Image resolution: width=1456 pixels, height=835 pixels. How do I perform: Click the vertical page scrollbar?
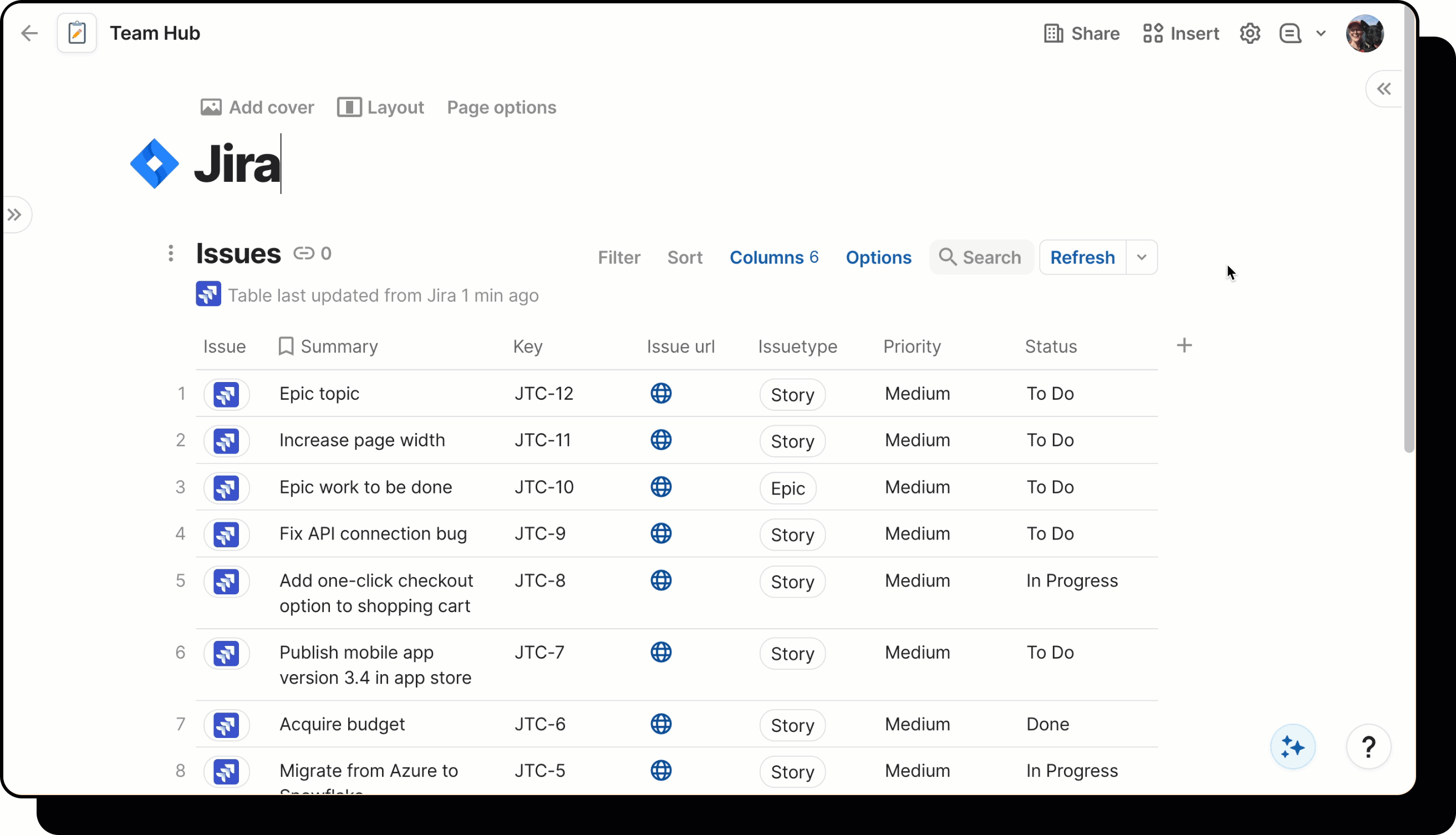[1409, 230]
